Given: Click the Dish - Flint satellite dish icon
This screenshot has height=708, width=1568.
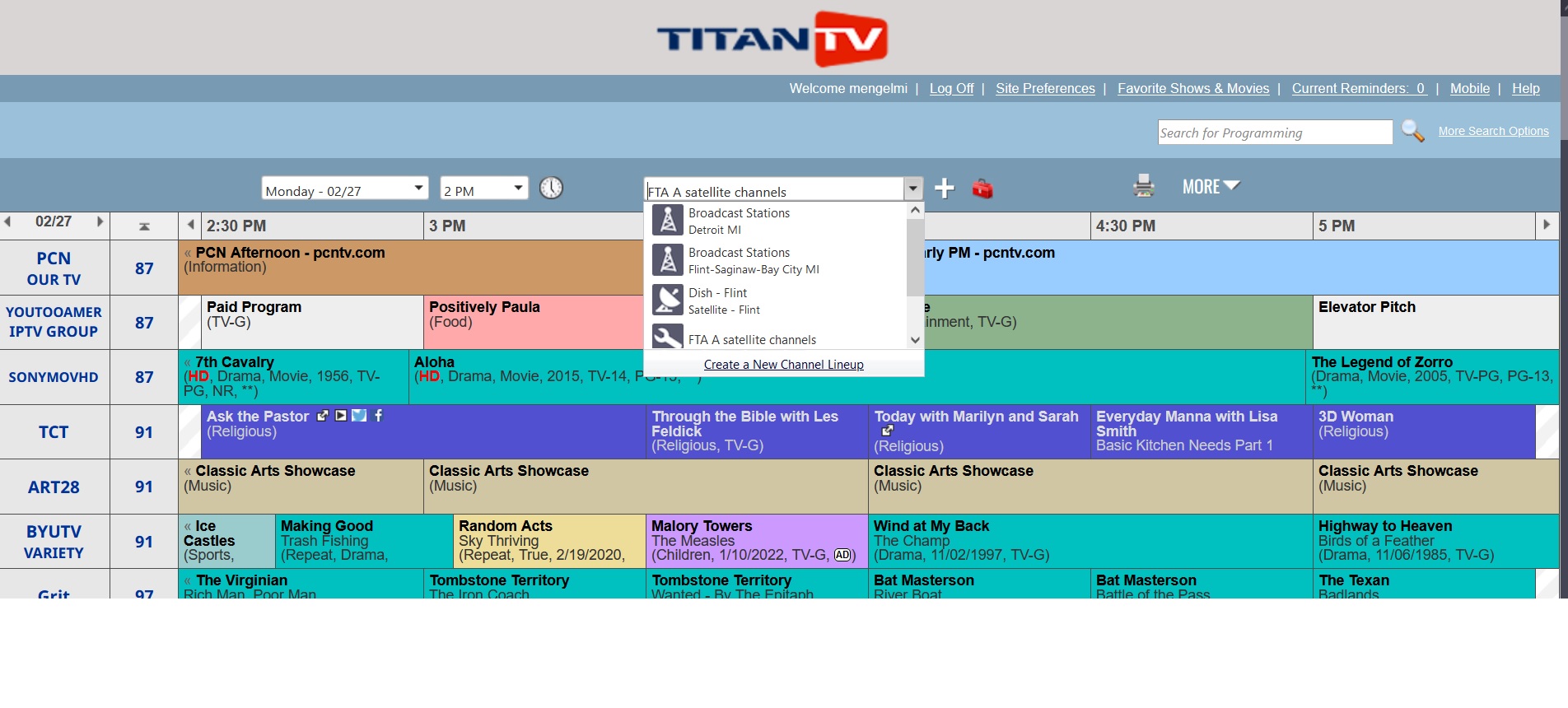Looking at the screenshot, I should tap(668, 300).
